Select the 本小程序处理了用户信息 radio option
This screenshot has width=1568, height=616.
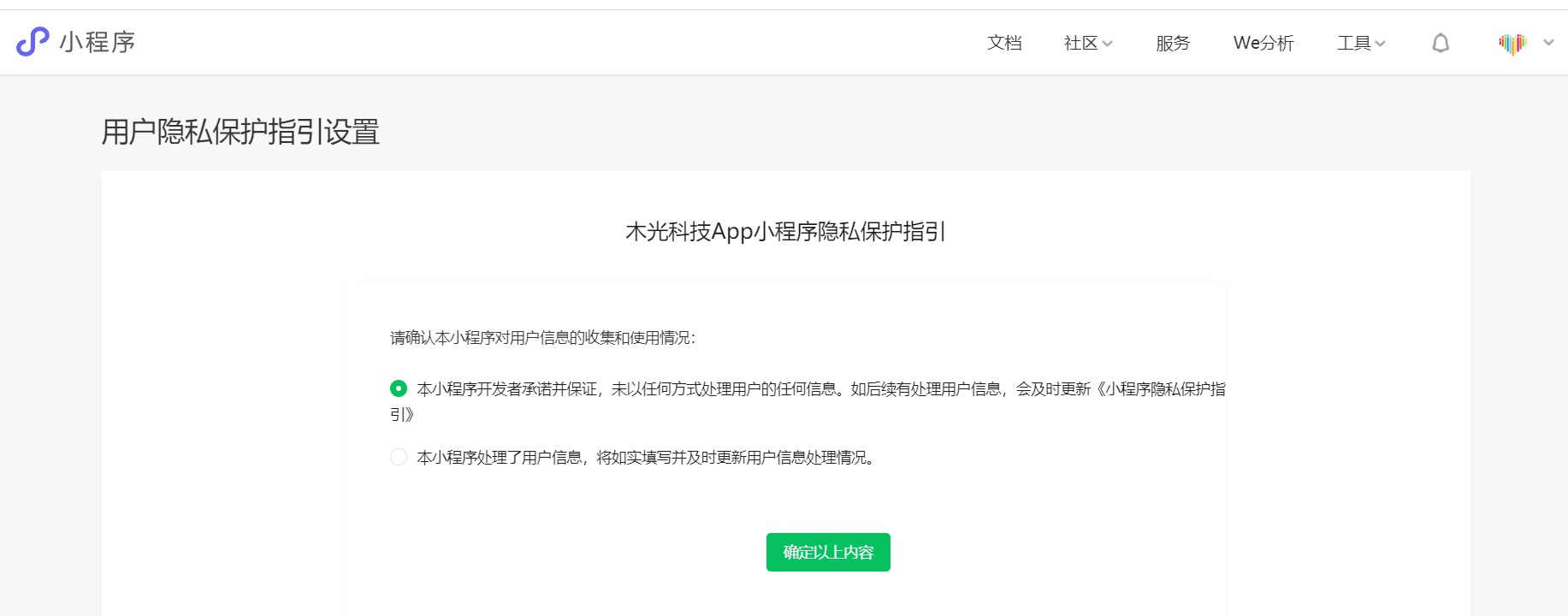click(399, 457)
